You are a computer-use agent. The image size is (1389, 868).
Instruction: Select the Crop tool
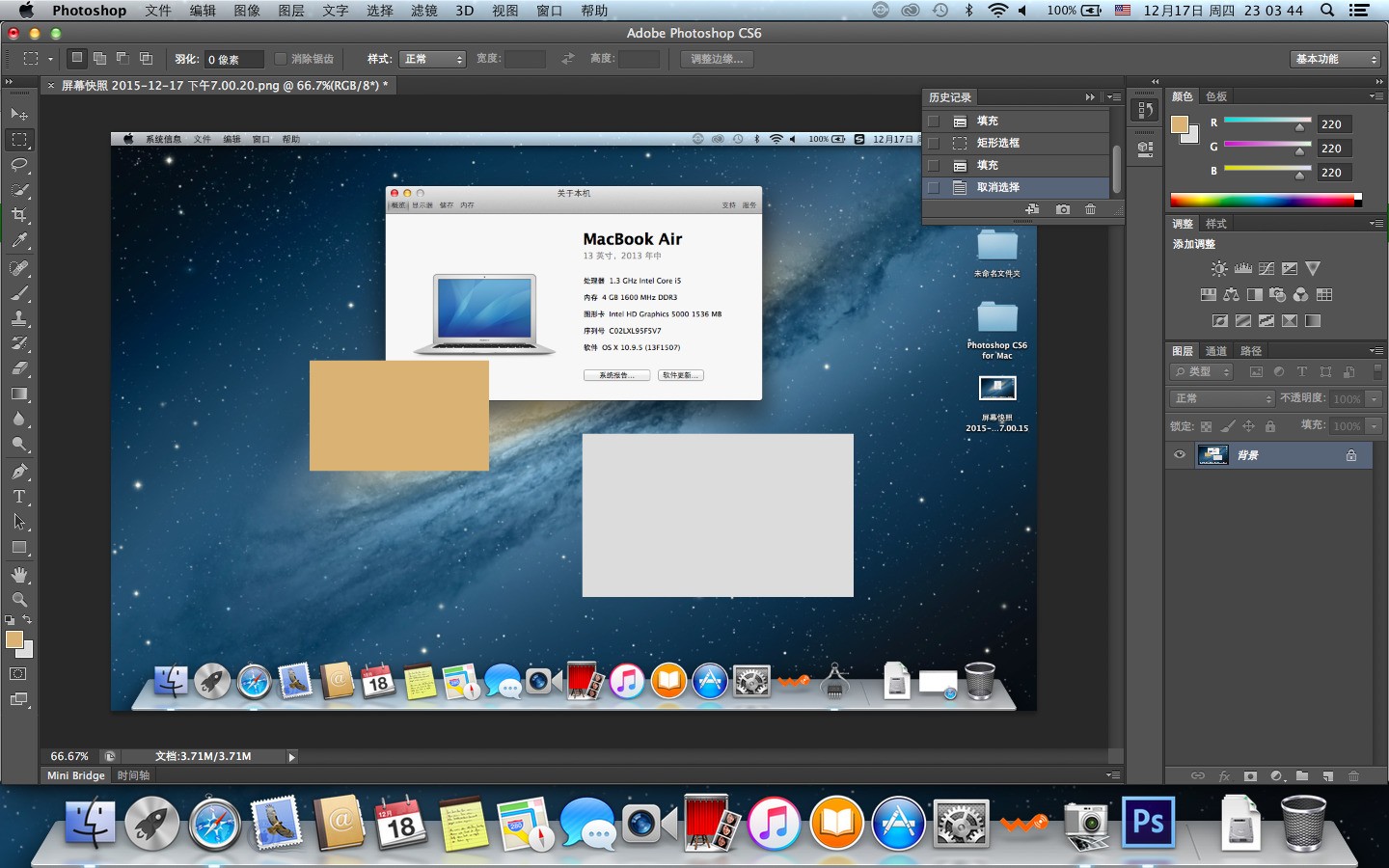click(x=19, y=215)
